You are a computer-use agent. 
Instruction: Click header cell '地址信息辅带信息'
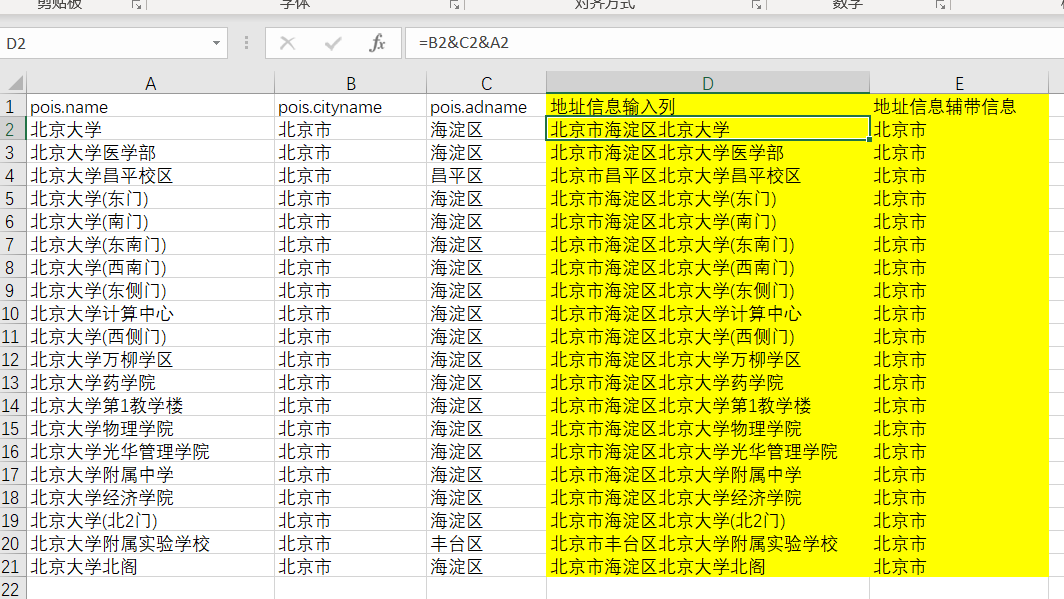point(959,107)
